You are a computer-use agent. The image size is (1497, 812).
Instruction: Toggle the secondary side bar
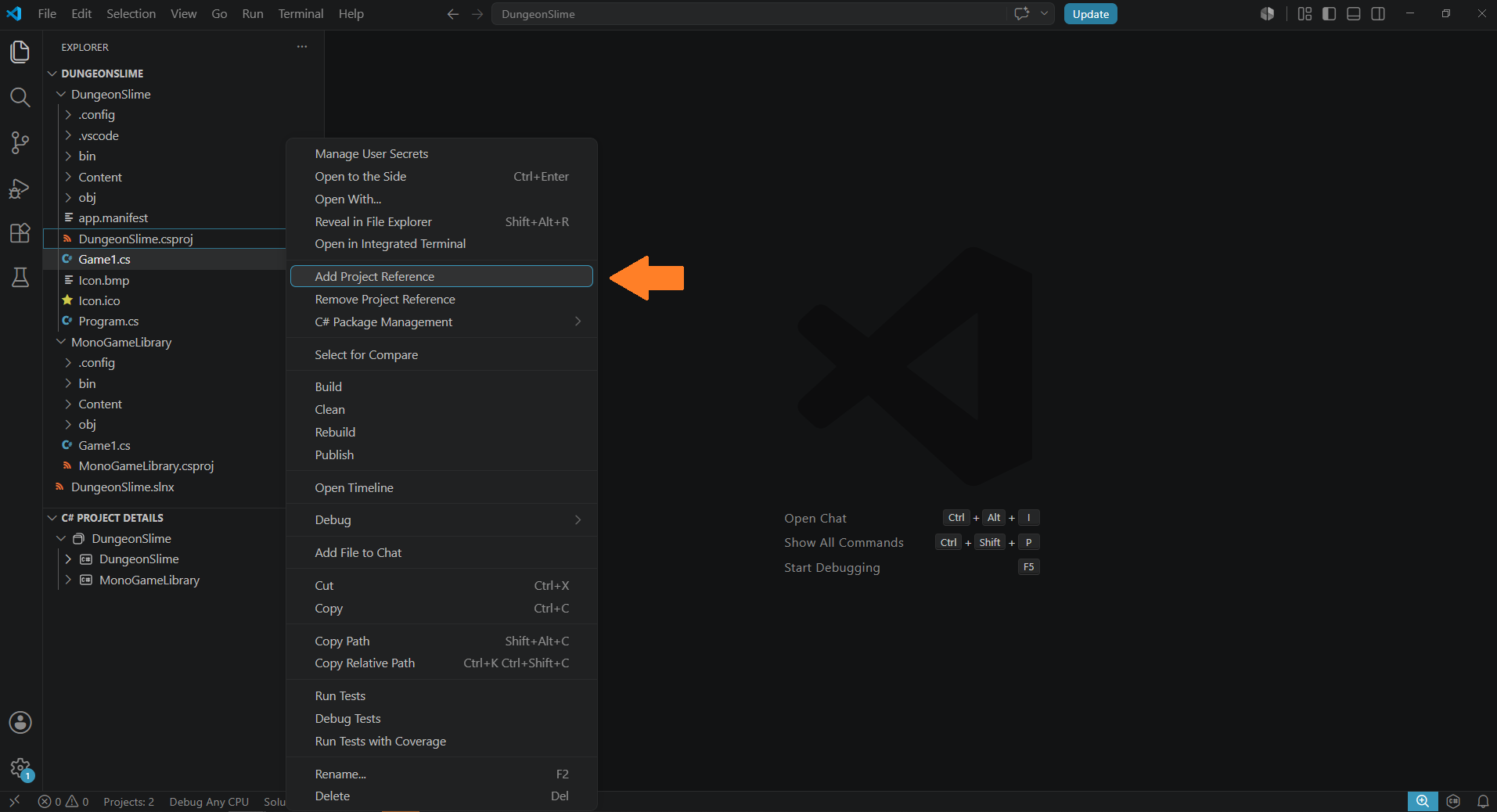point(1378,14)
